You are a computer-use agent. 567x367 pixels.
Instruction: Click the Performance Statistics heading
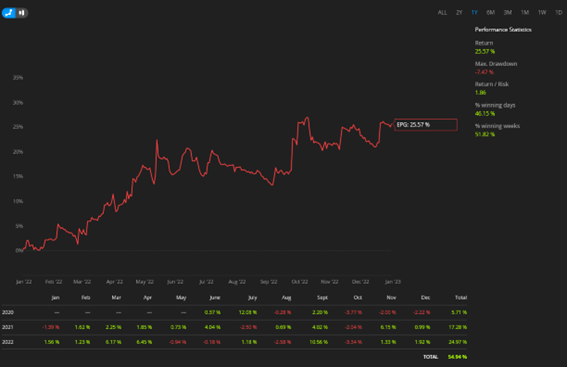503,30
